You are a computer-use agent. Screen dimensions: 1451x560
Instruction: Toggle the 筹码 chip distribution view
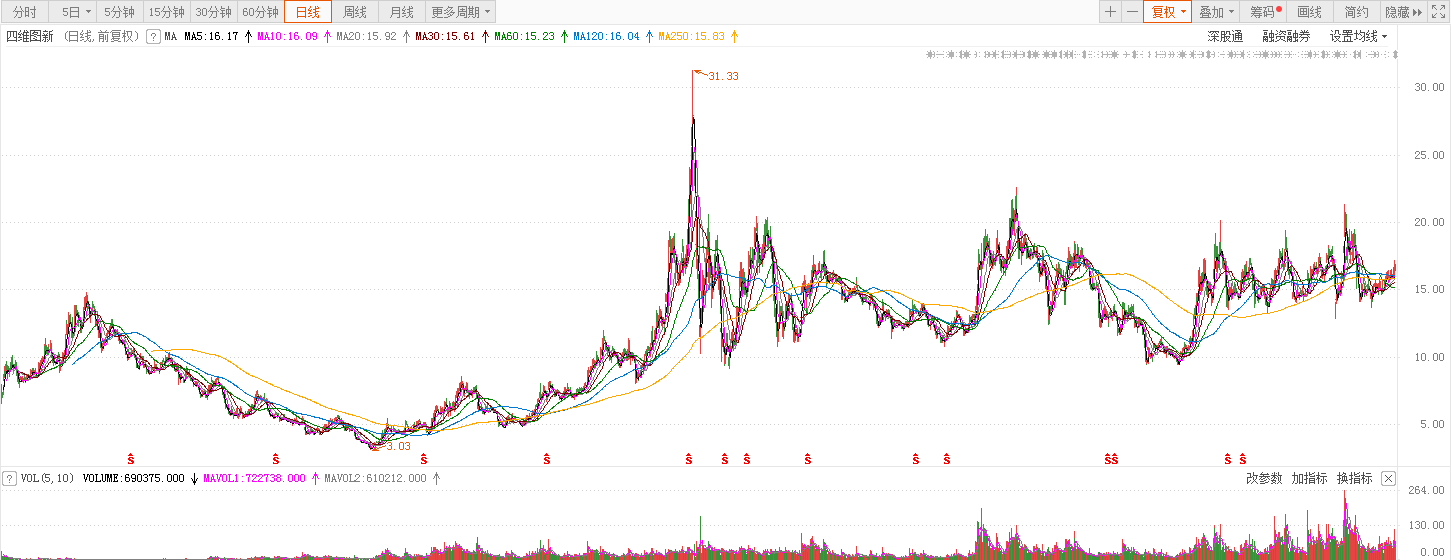[x=1265, y=12]
